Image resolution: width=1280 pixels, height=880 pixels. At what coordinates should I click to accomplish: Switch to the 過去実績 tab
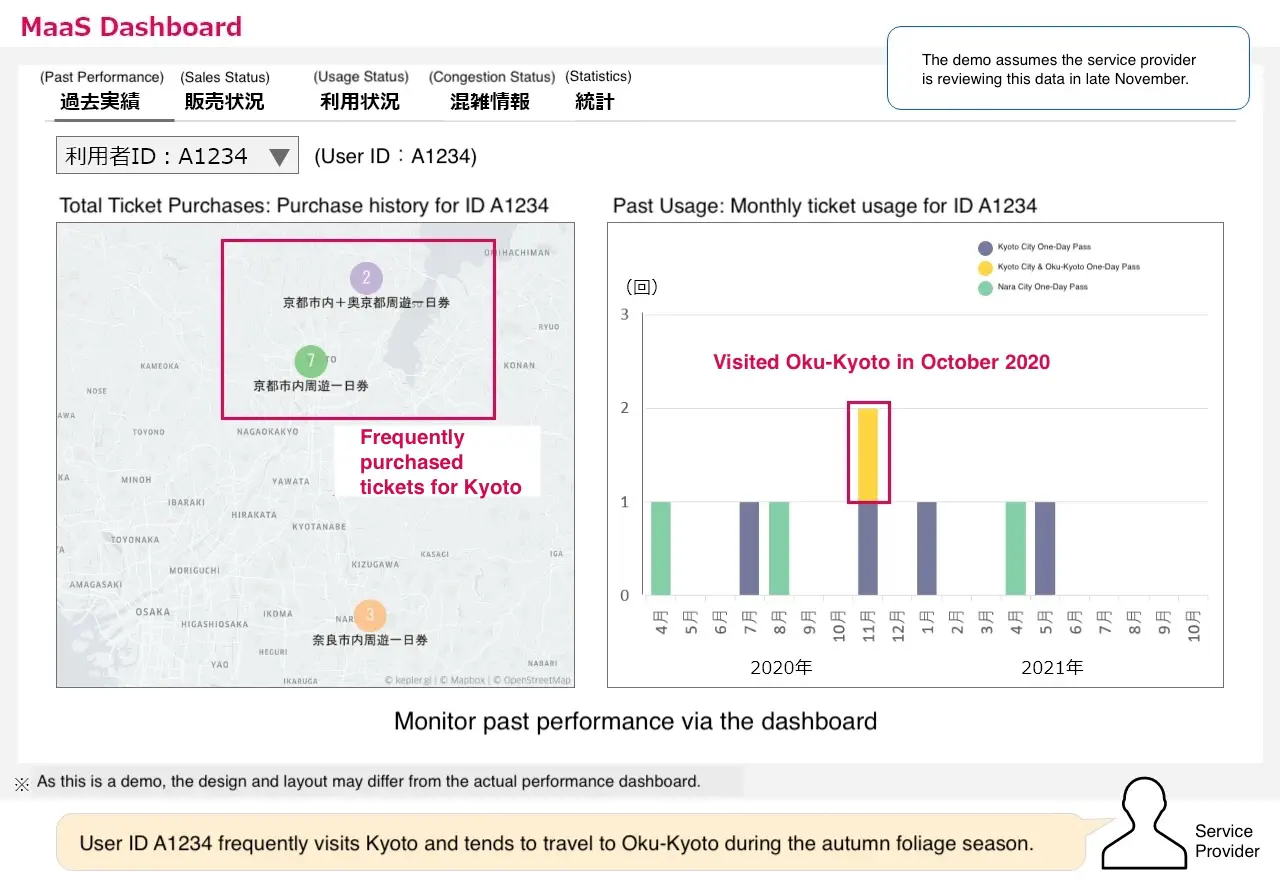pos(100,101)
